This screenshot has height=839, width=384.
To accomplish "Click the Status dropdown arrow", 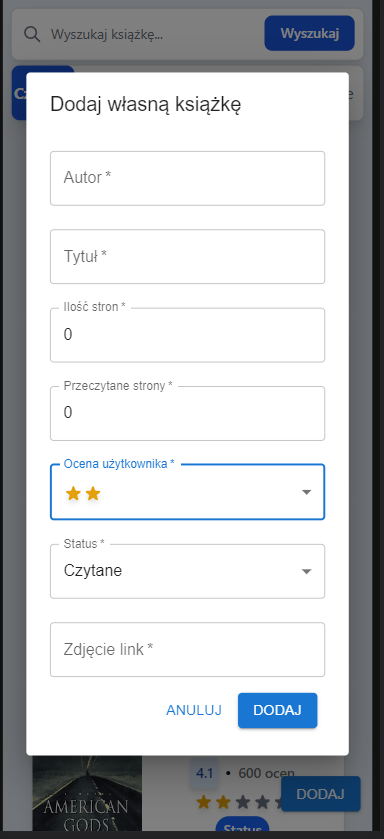I will click(x=306, y=571).
